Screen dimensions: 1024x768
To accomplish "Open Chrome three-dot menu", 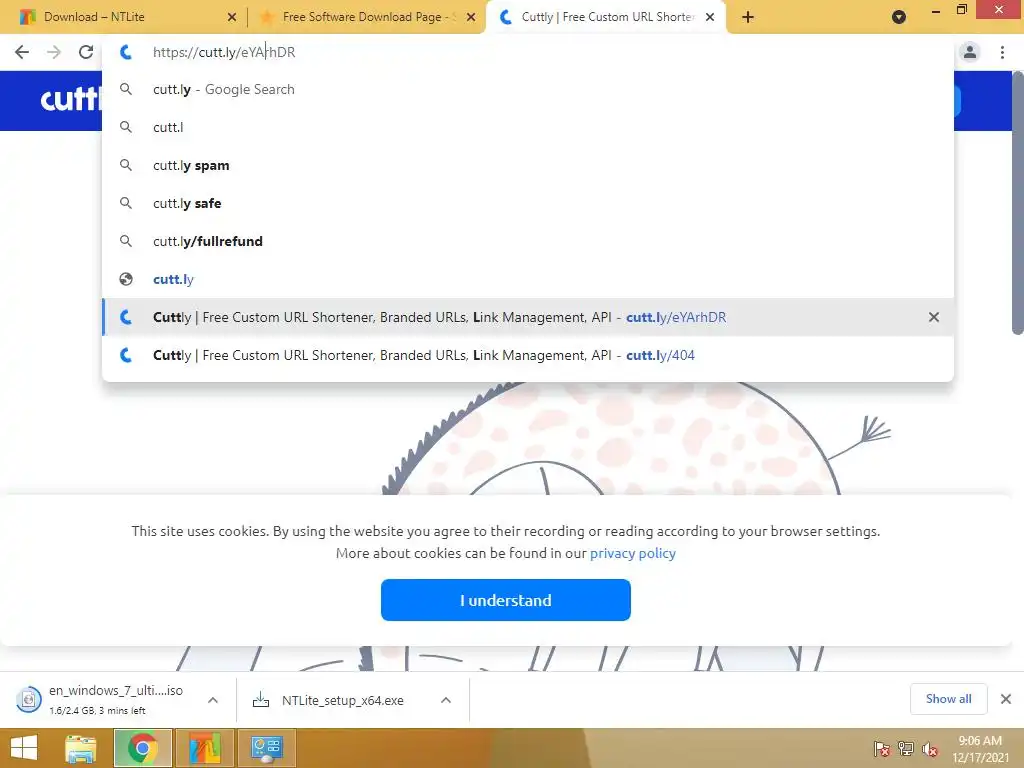I will [1002, 52].
